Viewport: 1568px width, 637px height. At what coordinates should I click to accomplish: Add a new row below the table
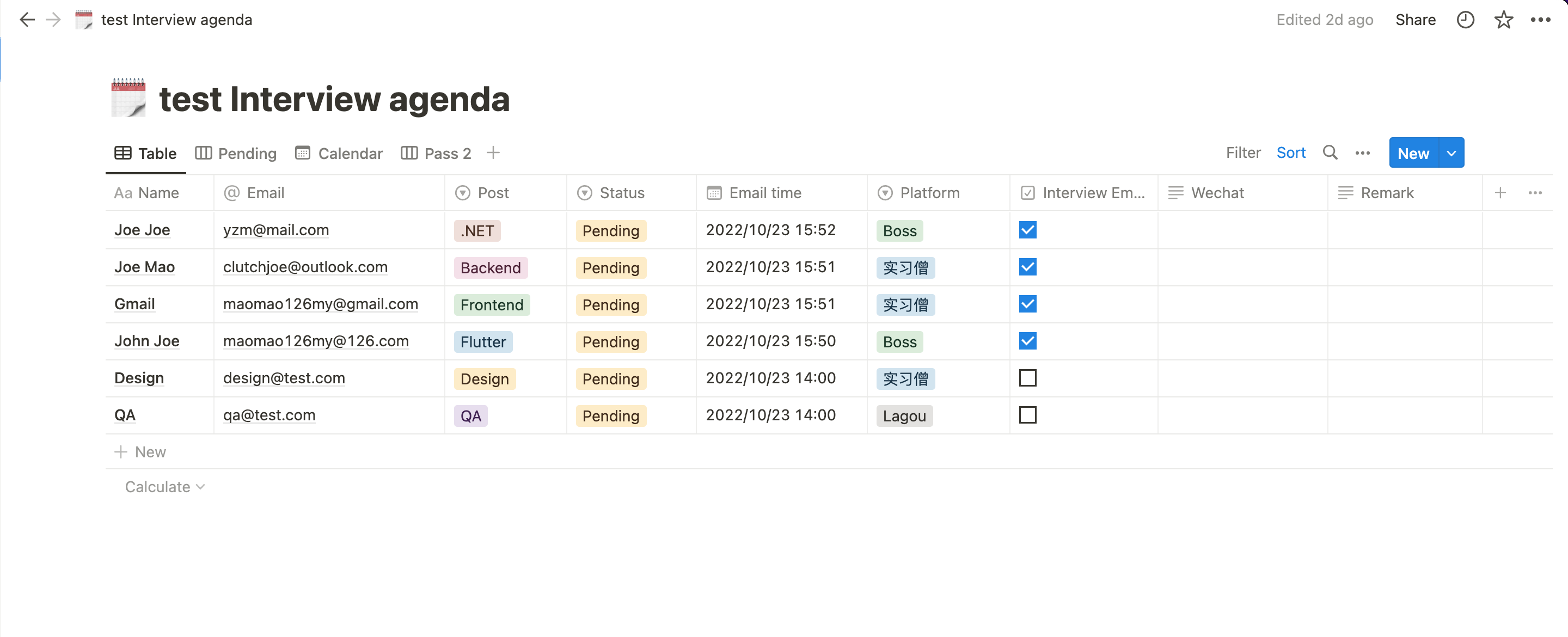coord(140,452)
